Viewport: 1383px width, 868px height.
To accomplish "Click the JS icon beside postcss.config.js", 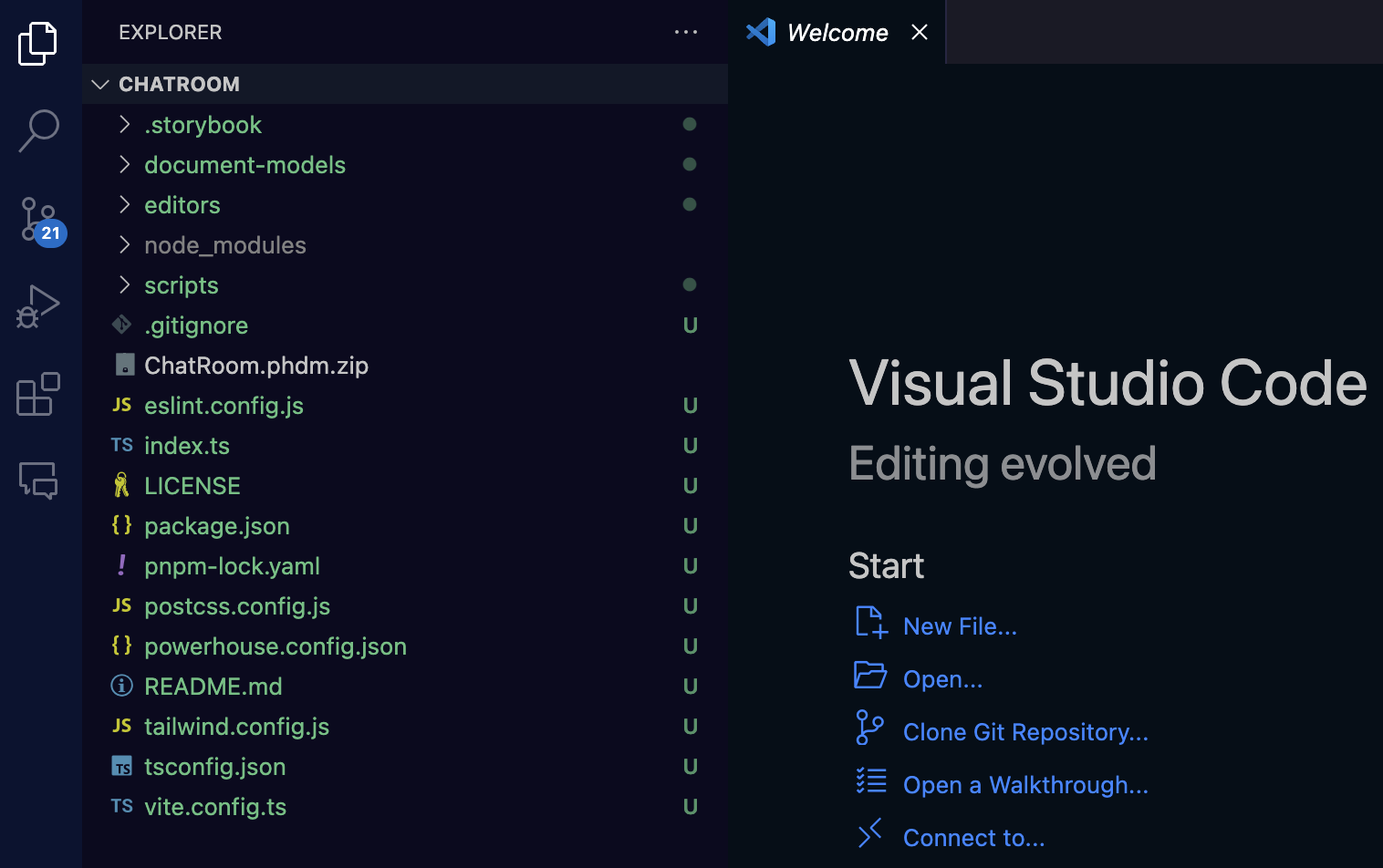I will [121, 605].
